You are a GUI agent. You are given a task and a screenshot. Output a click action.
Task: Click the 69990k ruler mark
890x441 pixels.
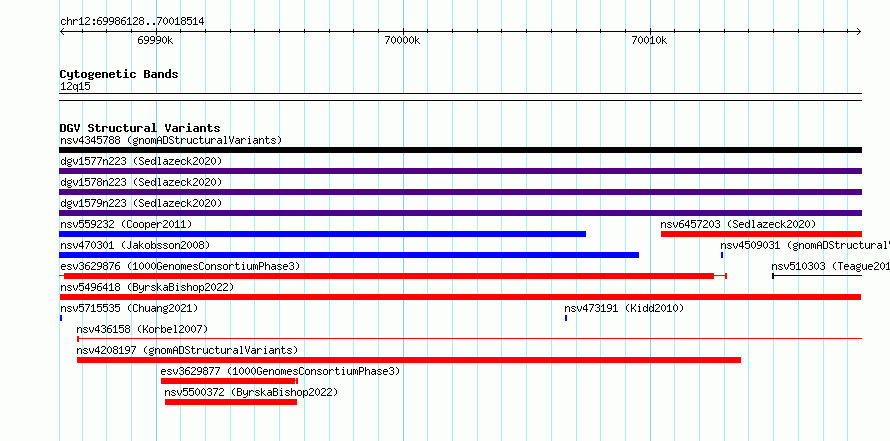tap(155, 40)
